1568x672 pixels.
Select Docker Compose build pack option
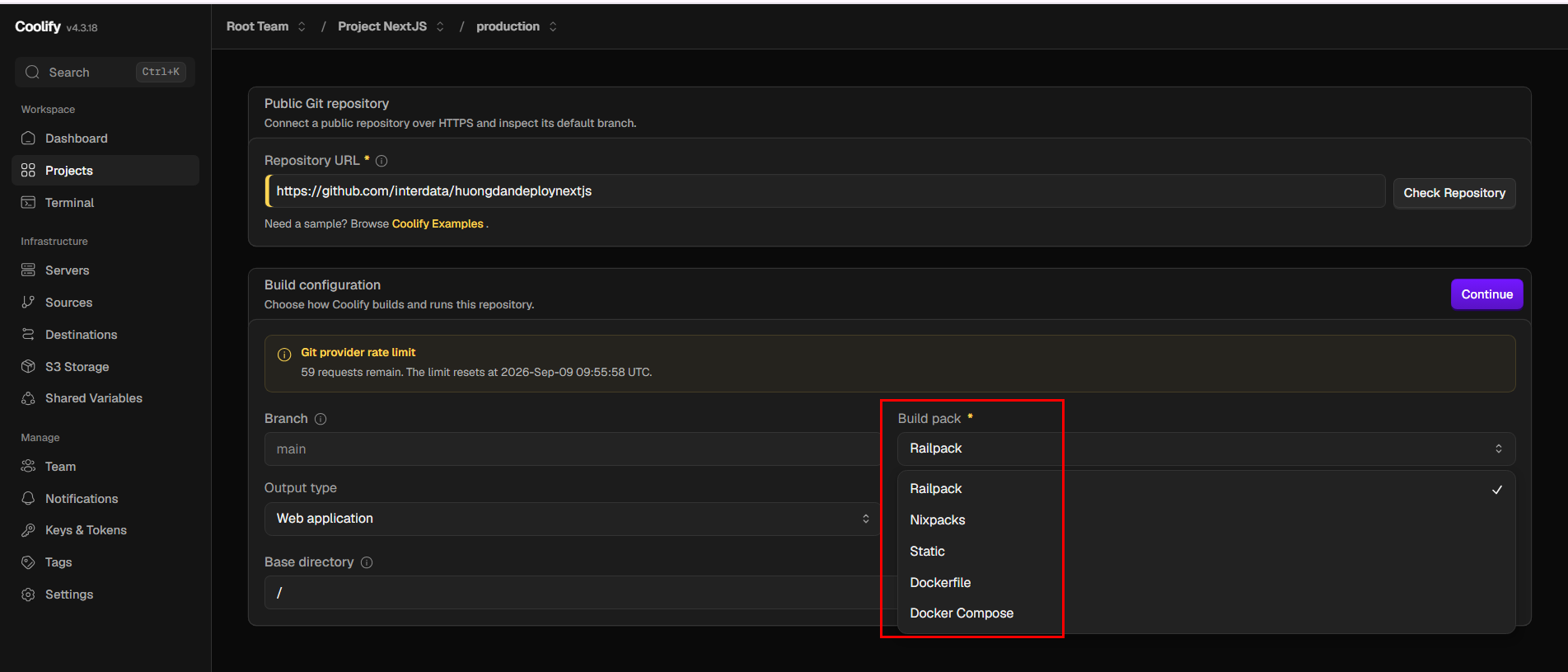click(1206, 613)
